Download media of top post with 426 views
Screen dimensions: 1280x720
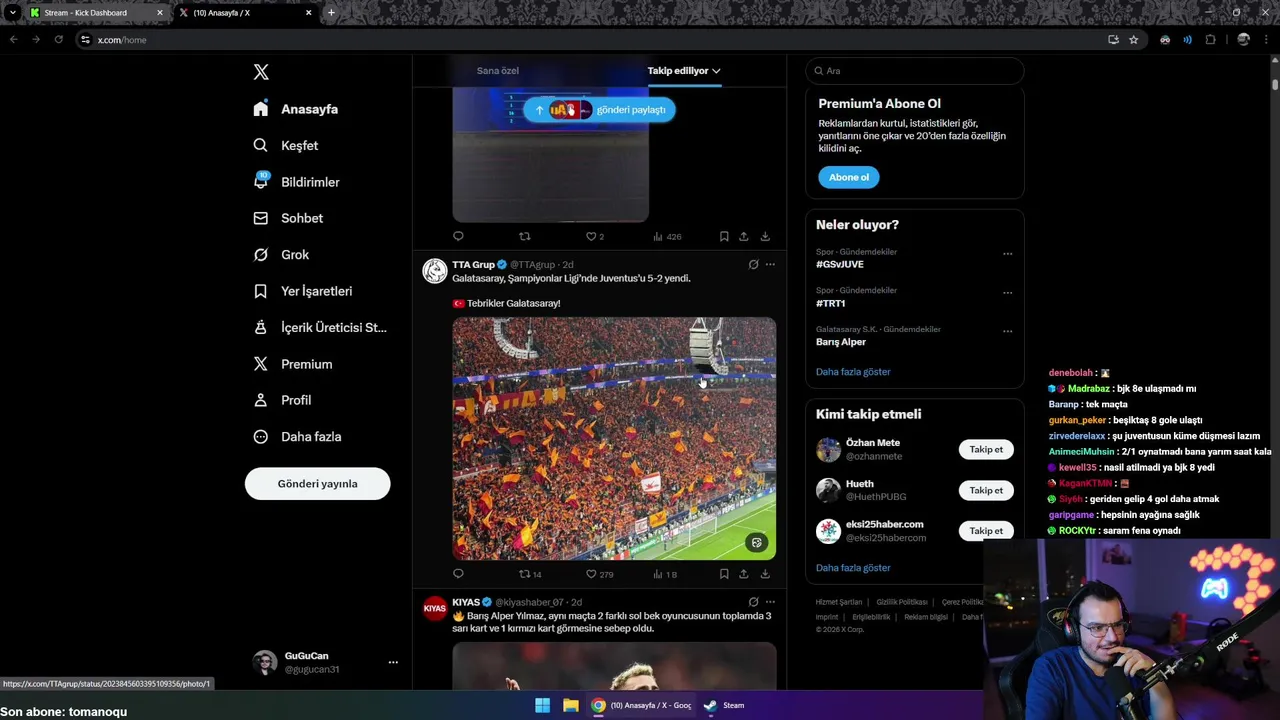coord(765,237)
